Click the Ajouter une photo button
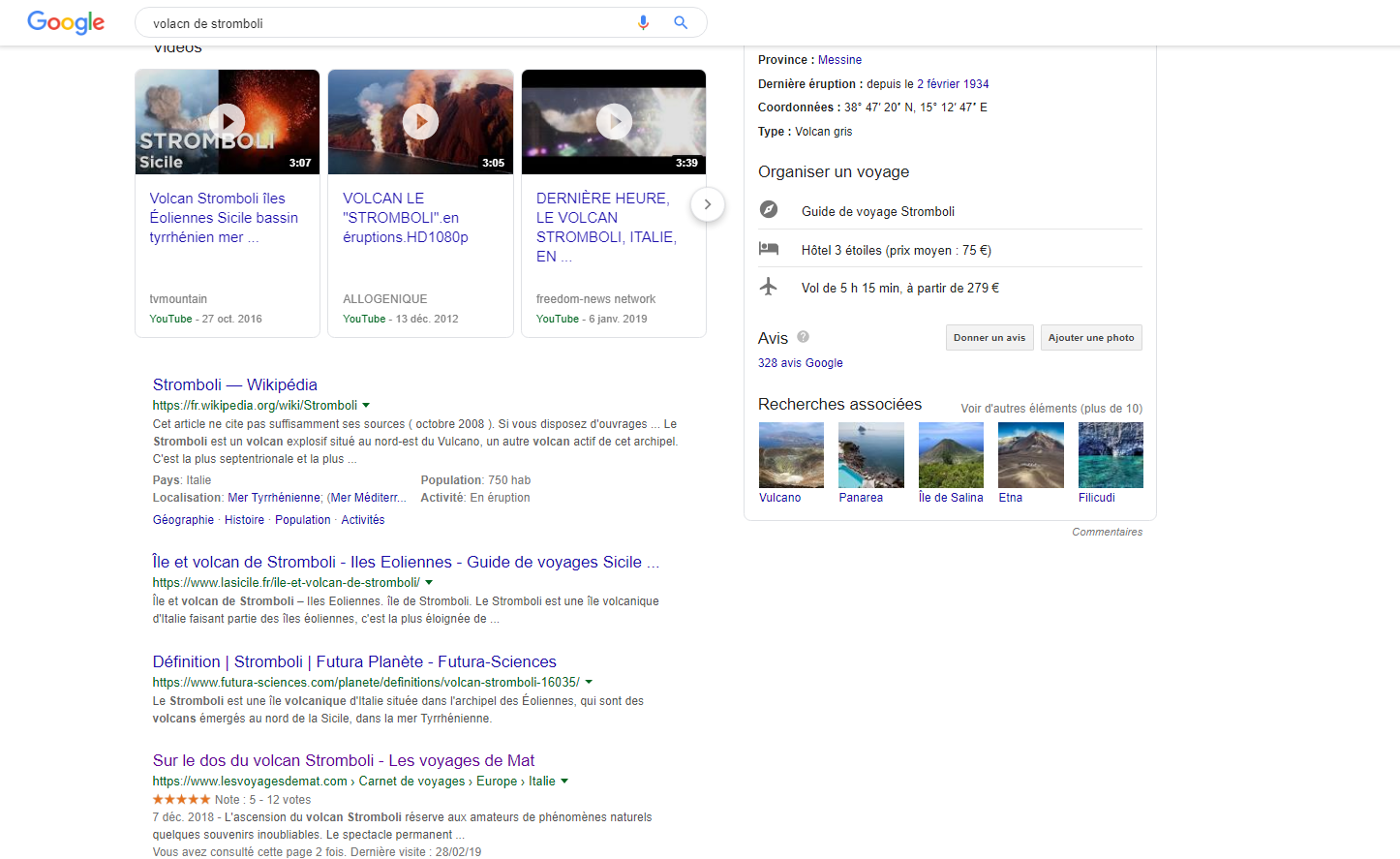 click(x=1091, y=337)
